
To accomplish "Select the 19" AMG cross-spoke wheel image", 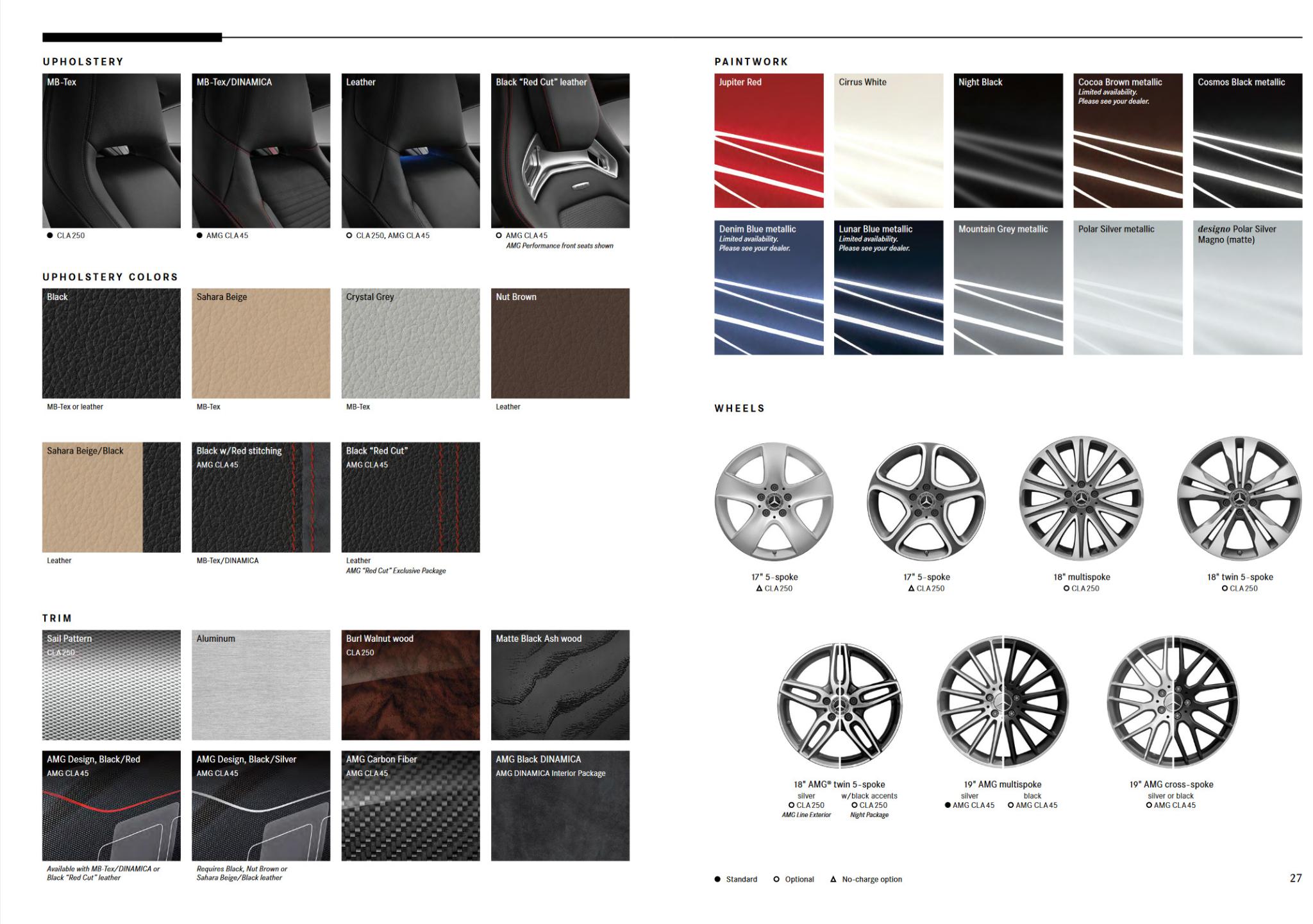I will click(x=1173, y=702).
